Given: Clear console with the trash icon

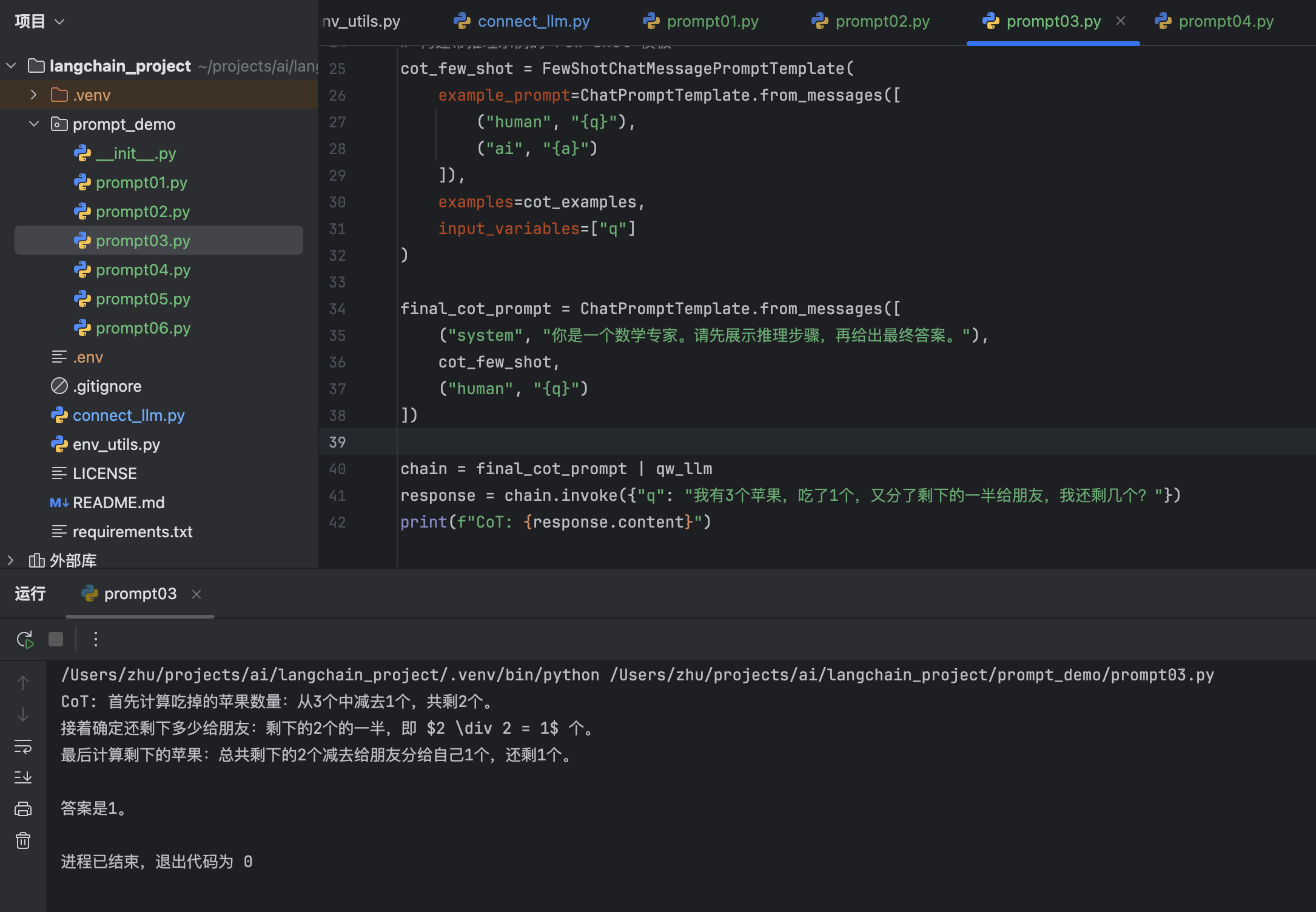Looking at the screenshot, I should [23, 840].
